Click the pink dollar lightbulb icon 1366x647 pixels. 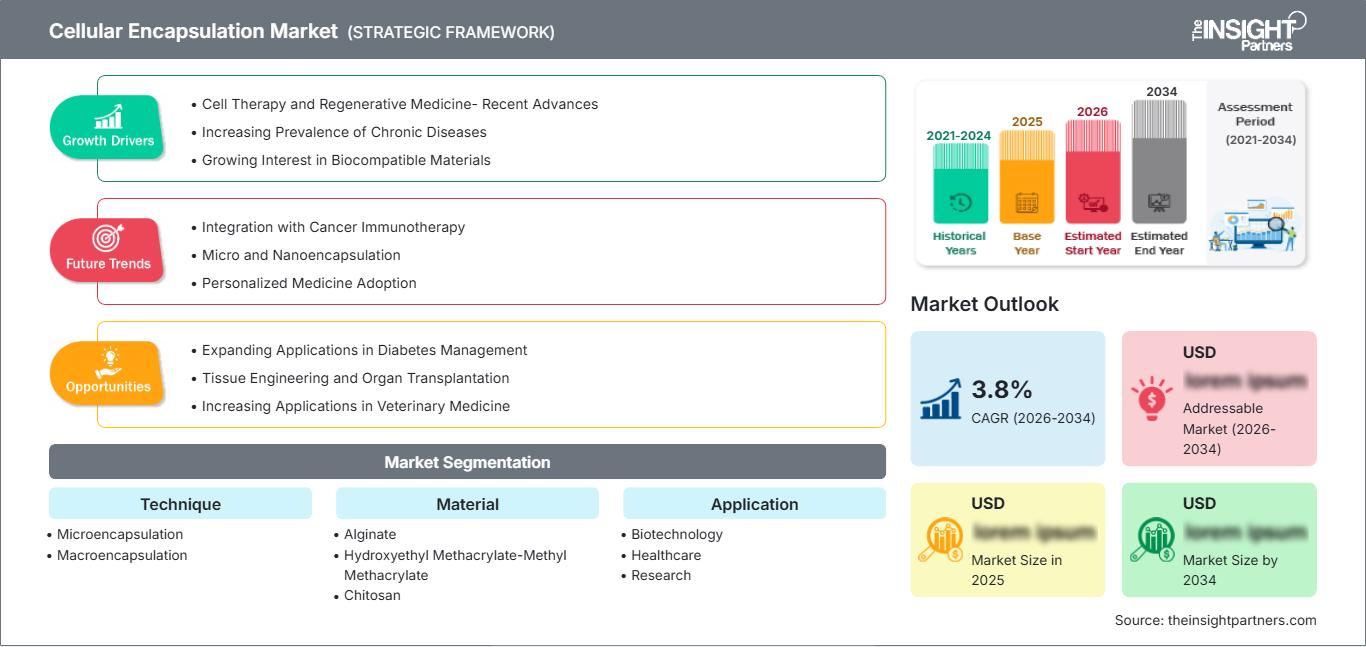pos(1152,398)
